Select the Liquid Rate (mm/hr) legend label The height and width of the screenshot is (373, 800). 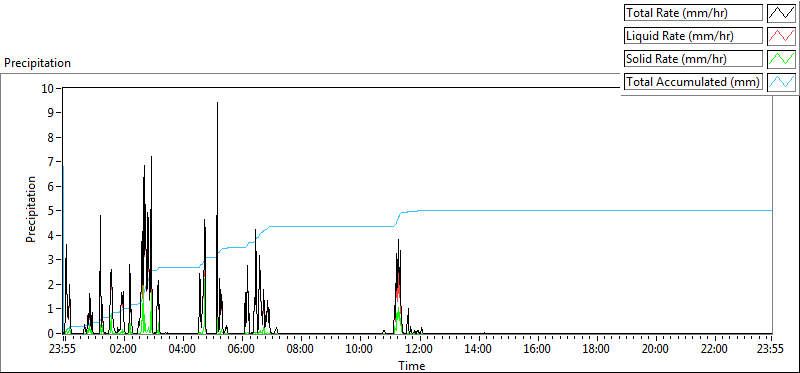click(693, 36)
